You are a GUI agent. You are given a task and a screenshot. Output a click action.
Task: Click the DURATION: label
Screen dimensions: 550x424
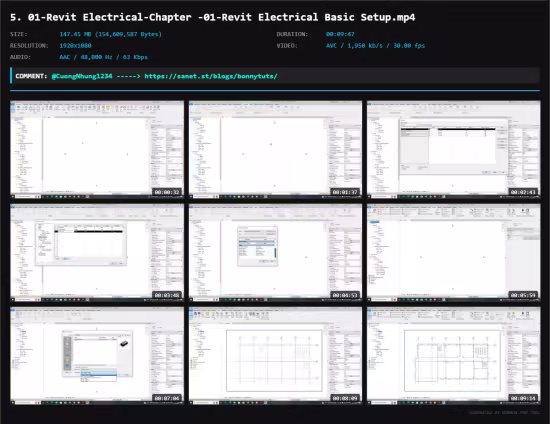[292, 34]
